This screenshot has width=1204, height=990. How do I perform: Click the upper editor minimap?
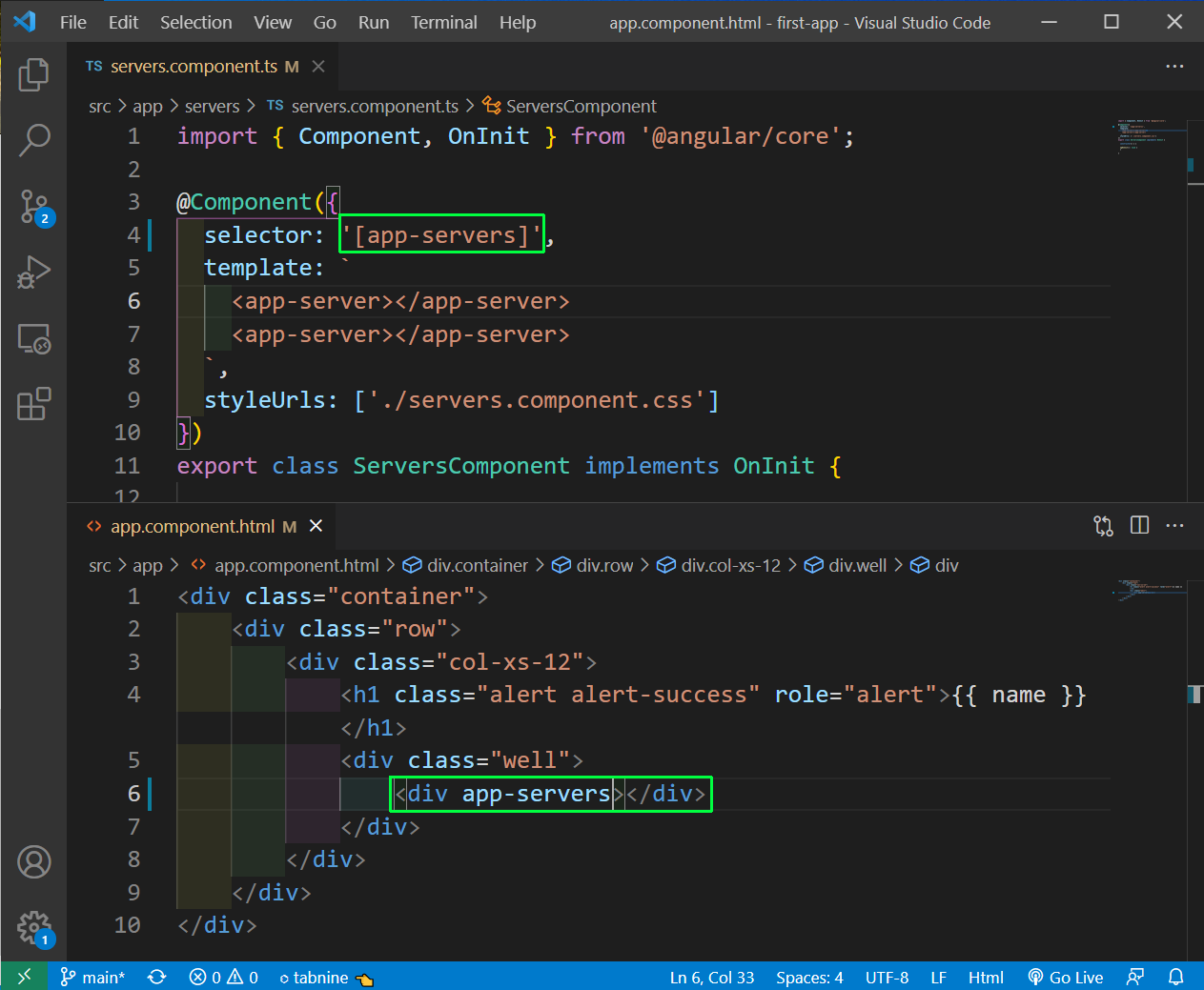(x=1153, y=135)
